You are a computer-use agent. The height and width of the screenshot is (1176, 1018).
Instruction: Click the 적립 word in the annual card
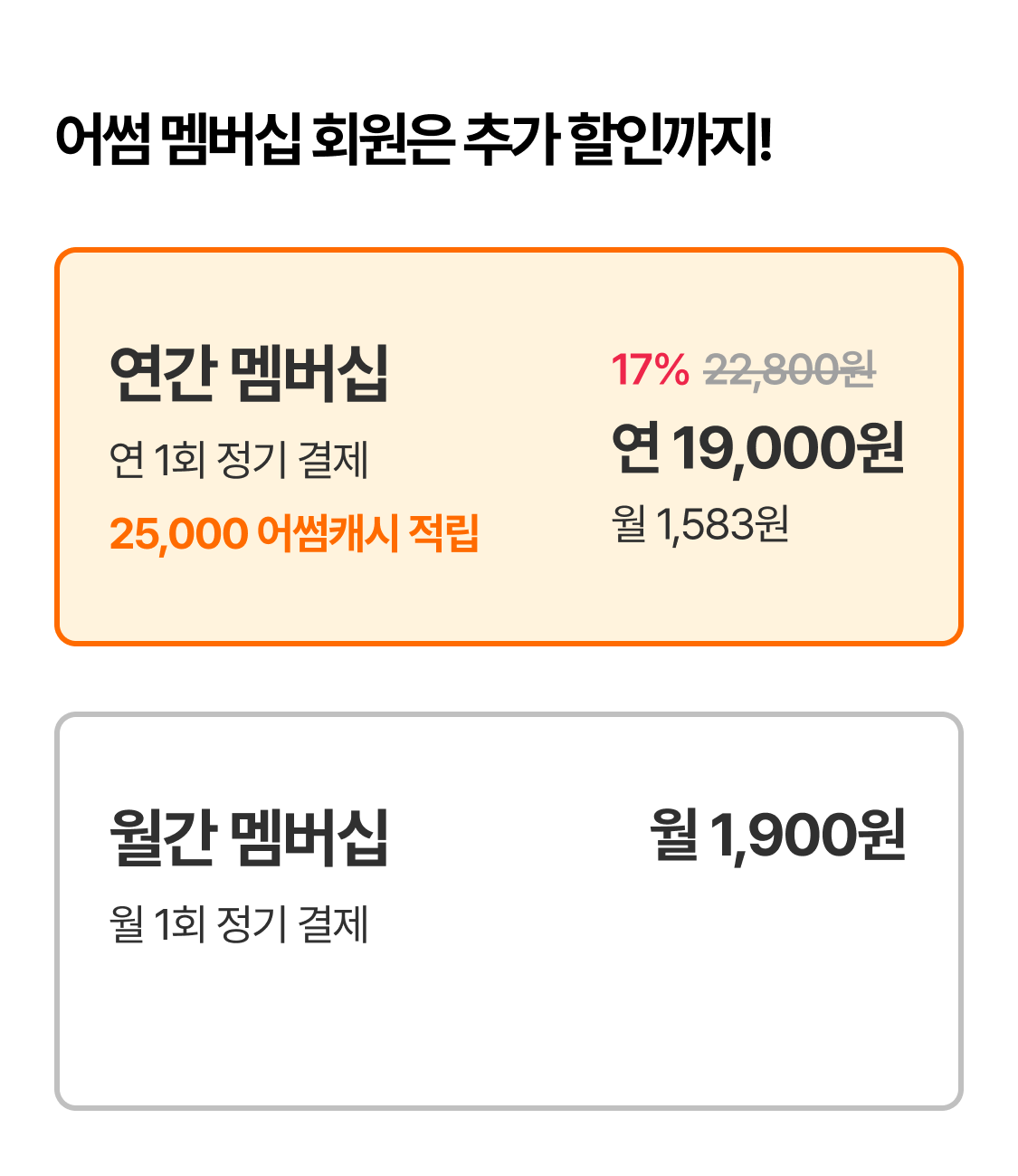(x=443, y=533)
